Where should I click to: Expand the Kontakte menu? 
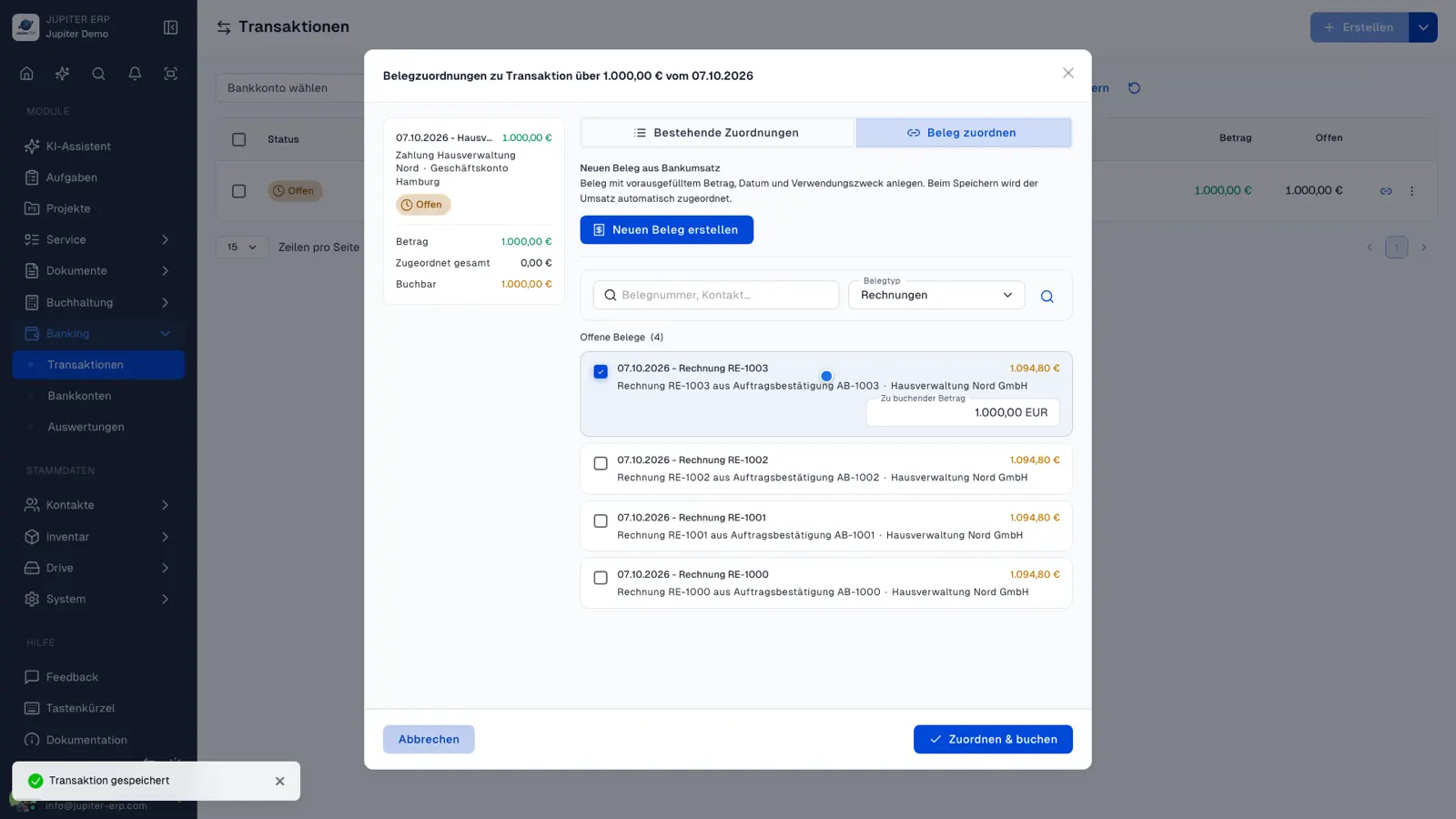(98, 505)
